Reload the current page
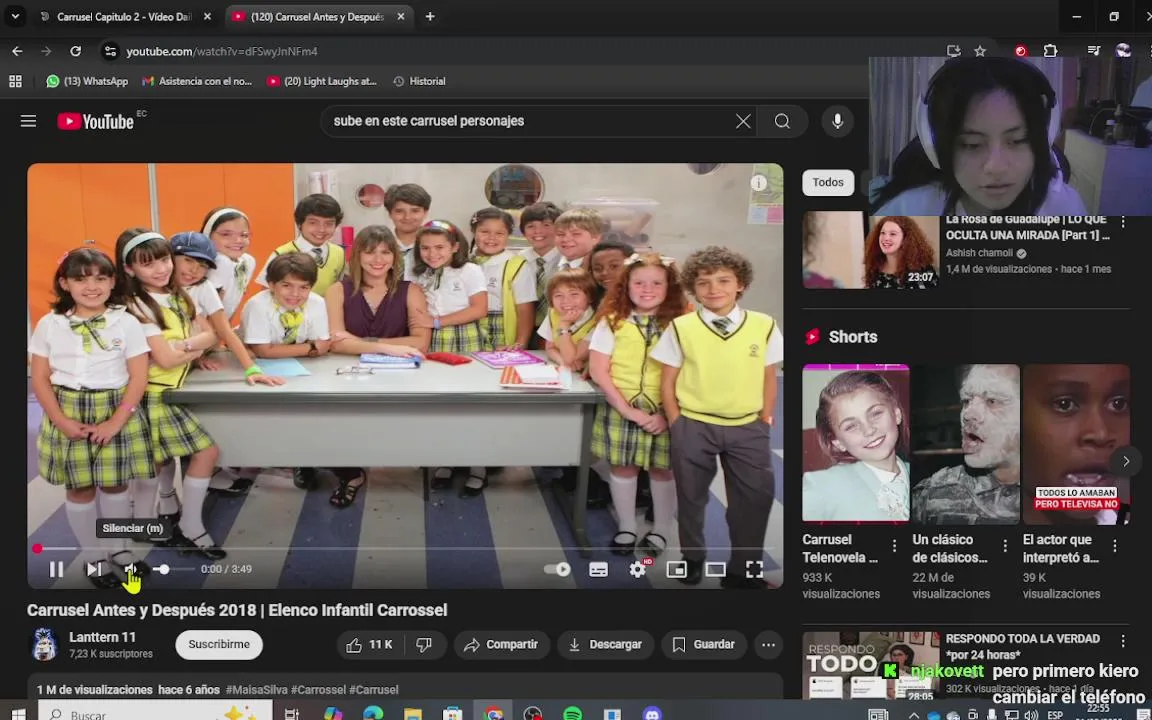This screenshot has height=720, width=1152. pos(76,51)
